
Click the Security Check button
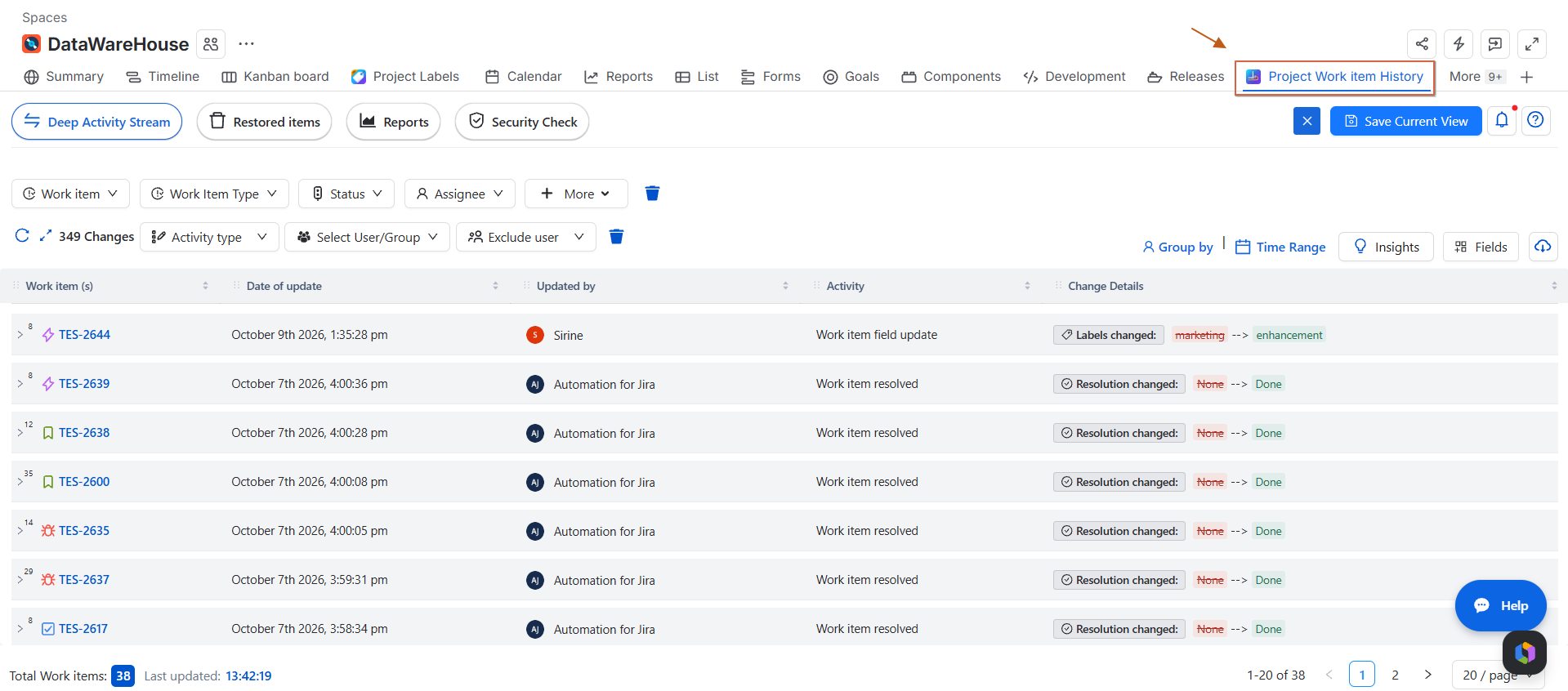[522, 122]
